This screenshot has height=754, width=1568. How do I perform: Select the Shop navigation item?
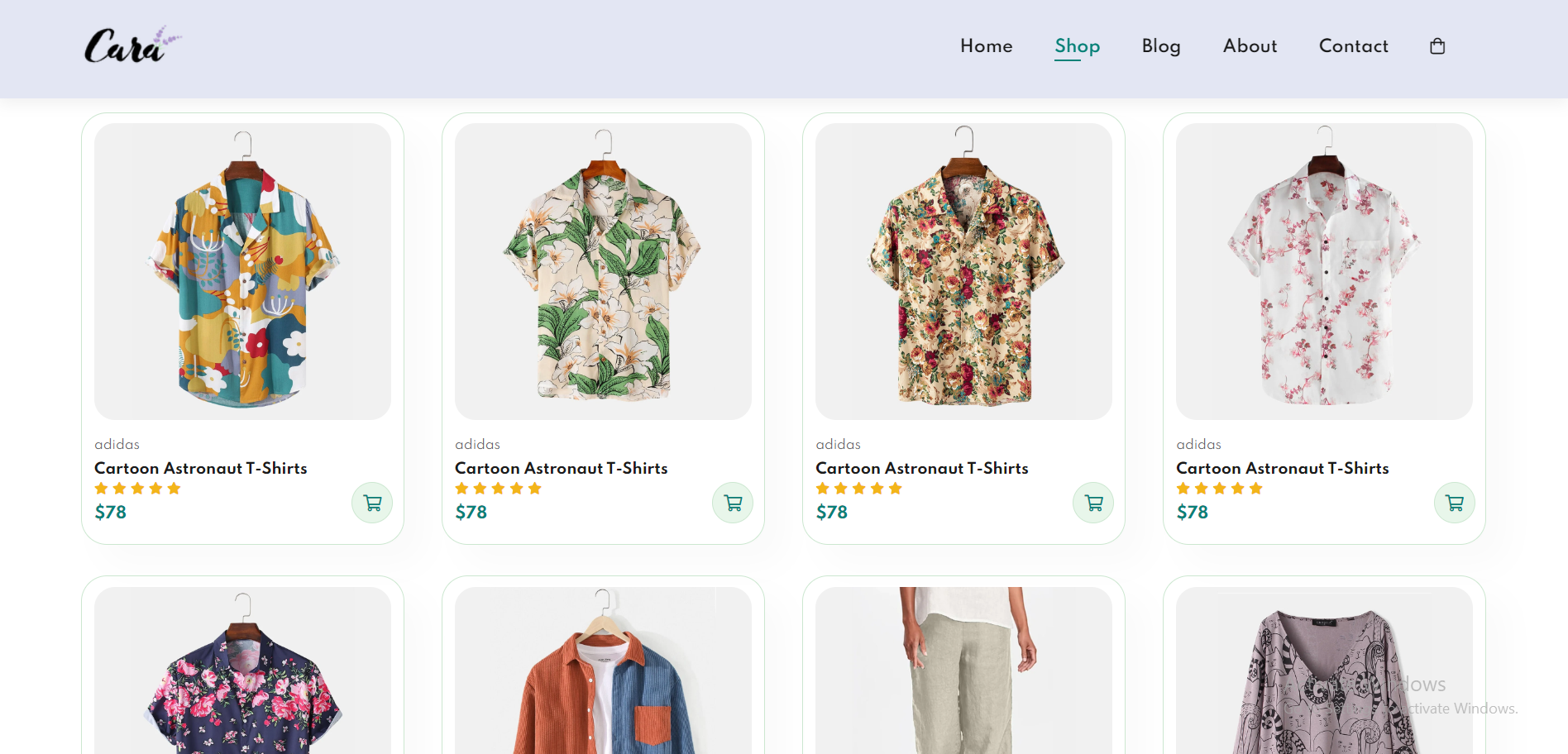tap(1077, 46)
